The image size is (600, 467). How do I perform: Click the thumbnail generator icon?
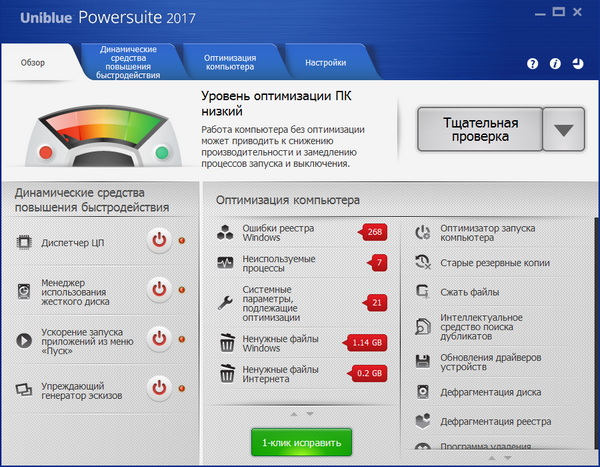(x=24, y=390)
